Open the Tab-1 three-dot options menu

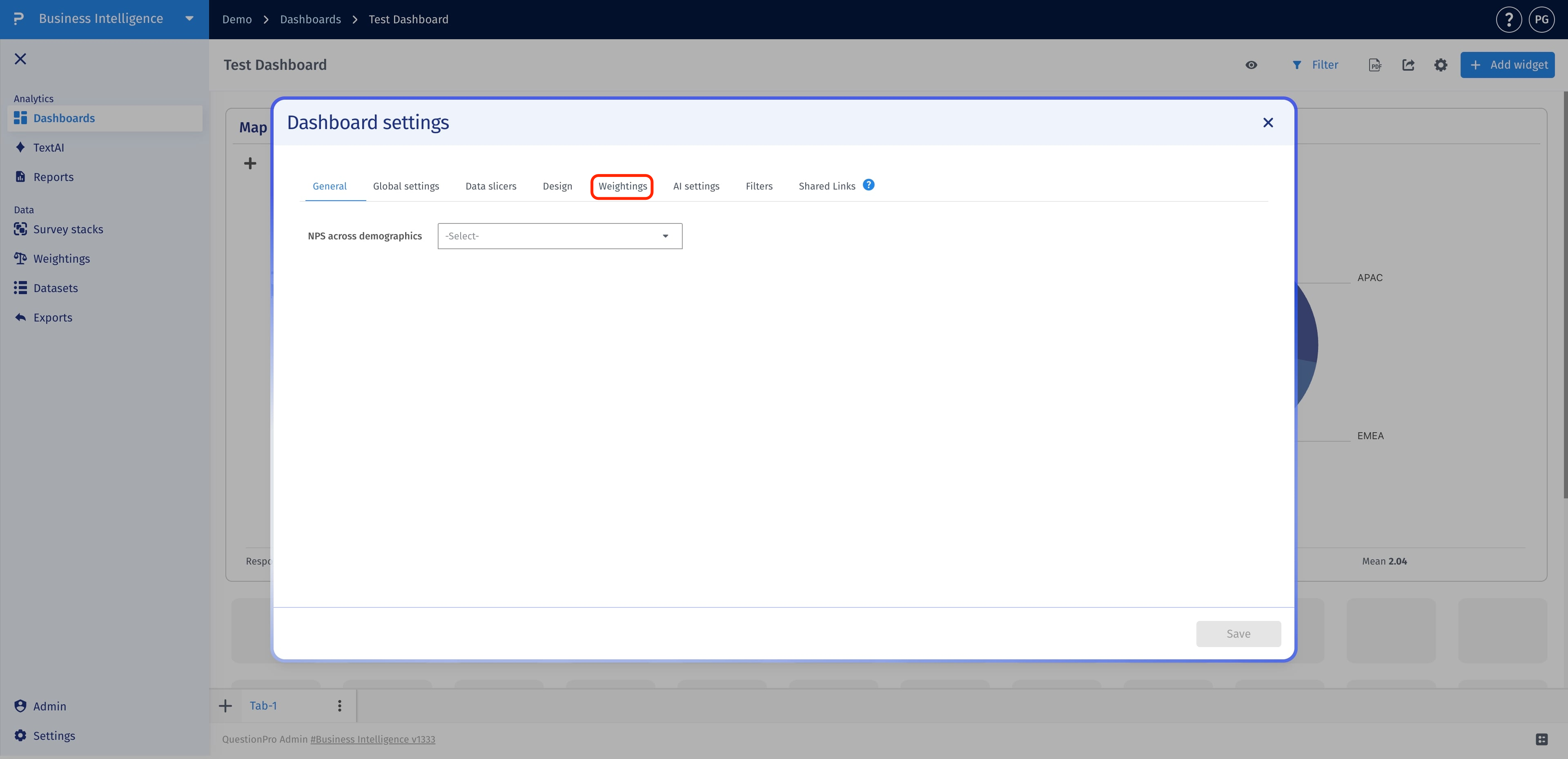click(x=339, y=705)
